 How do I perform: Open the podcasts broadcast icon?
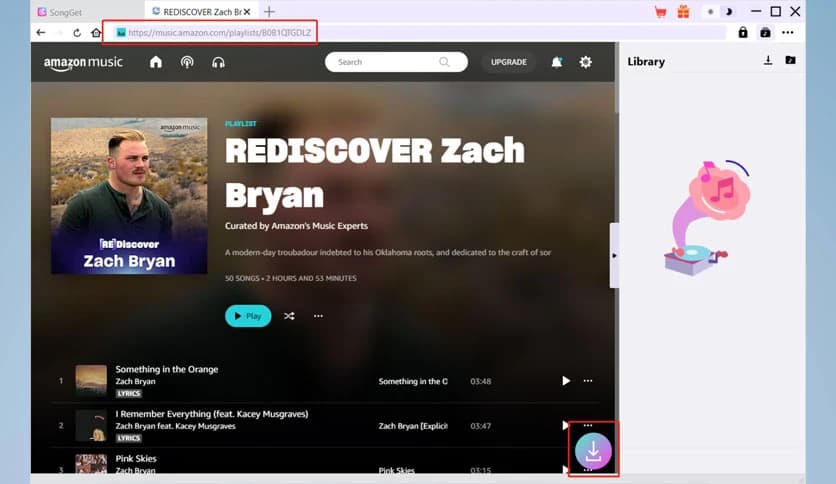pos(187,62)
